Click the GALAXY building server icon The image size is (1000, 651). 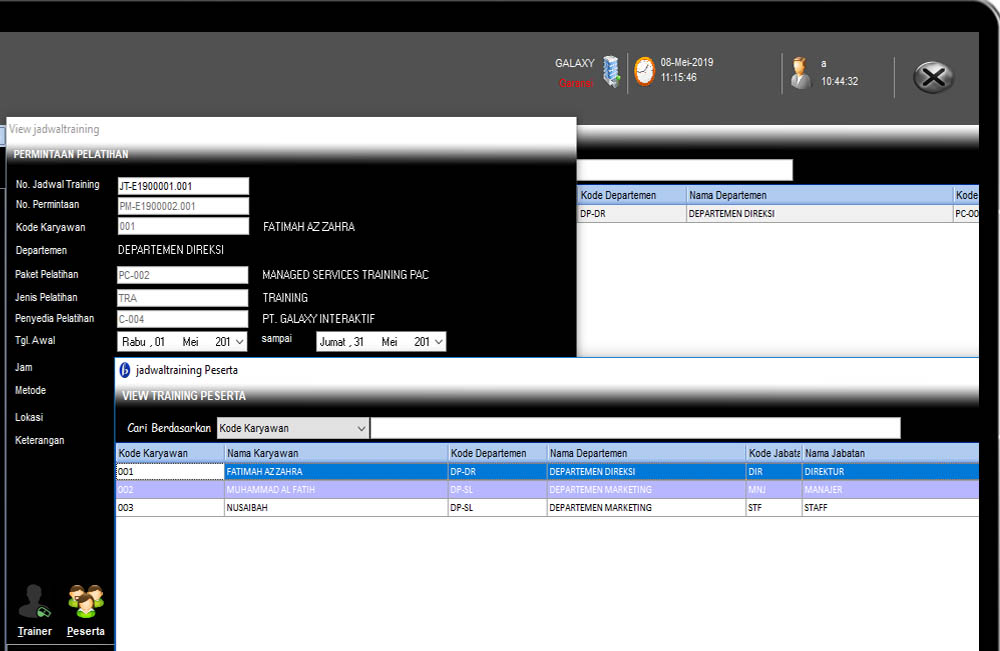click(611, 71)
